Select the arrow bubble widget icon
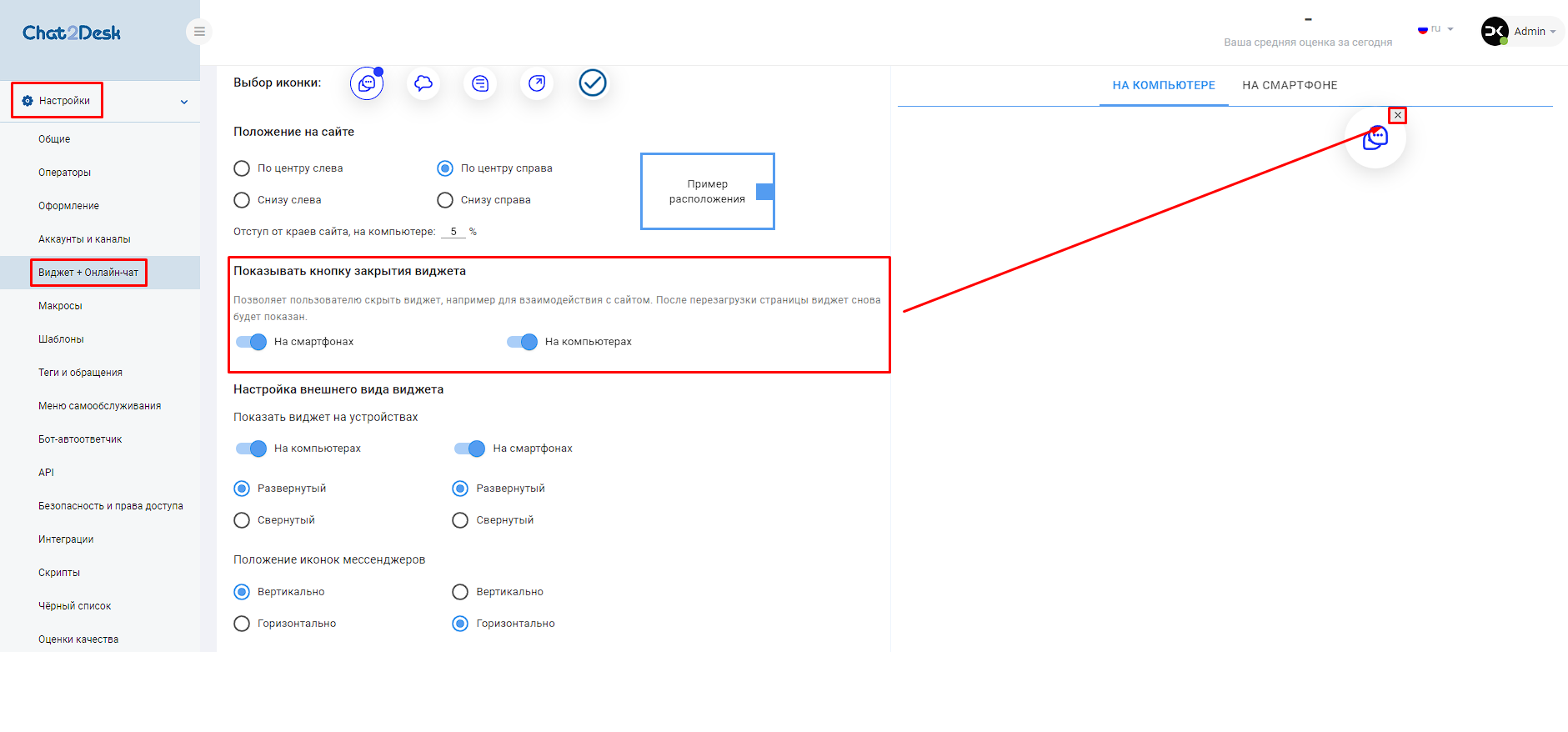The width and height of the screenshot is (1568, 732). click(x=537, y=83)
